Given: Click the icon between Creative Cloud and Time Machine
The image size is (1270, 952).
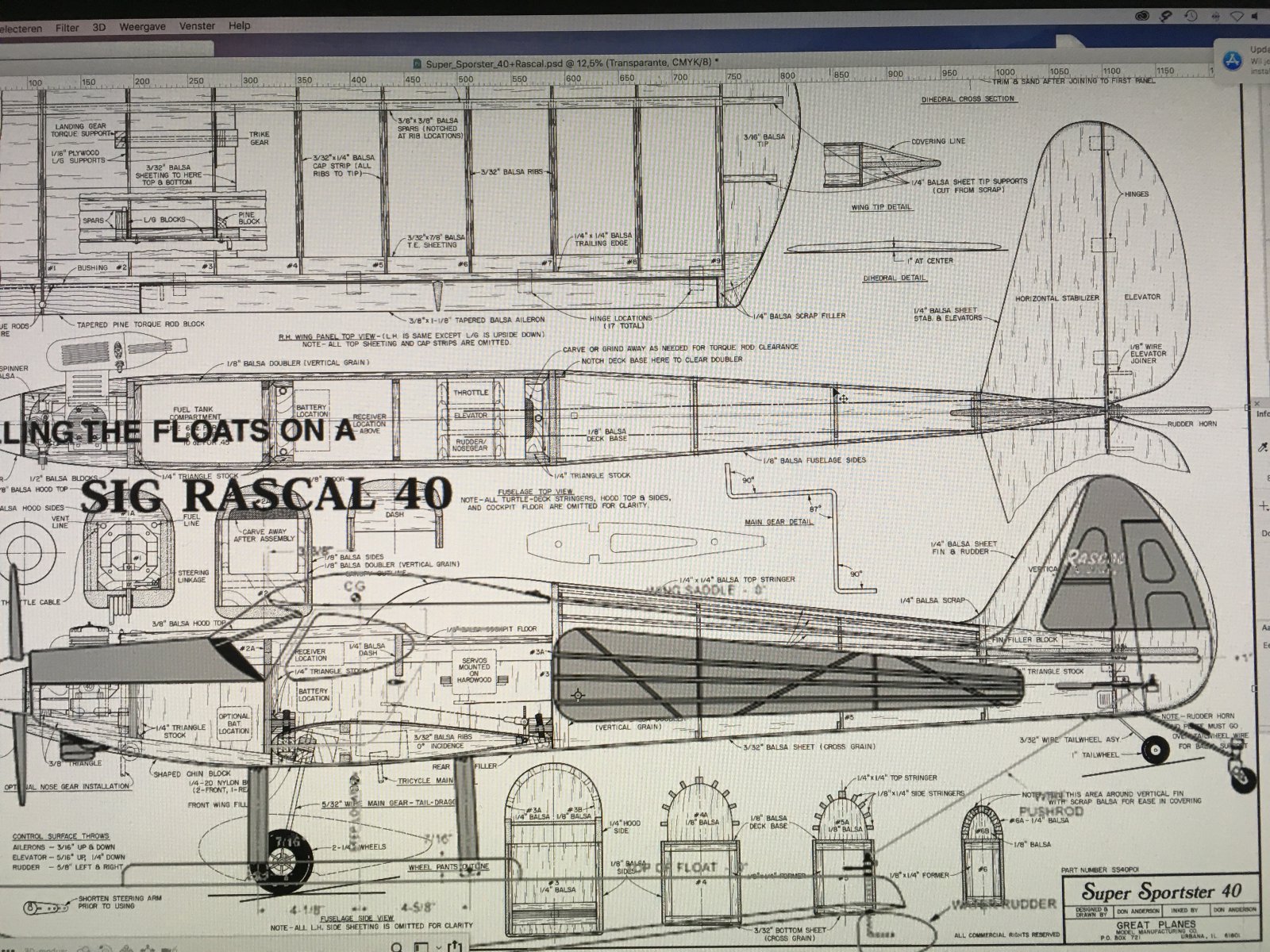Looking at the screenshot, I should coord(1166,16).
